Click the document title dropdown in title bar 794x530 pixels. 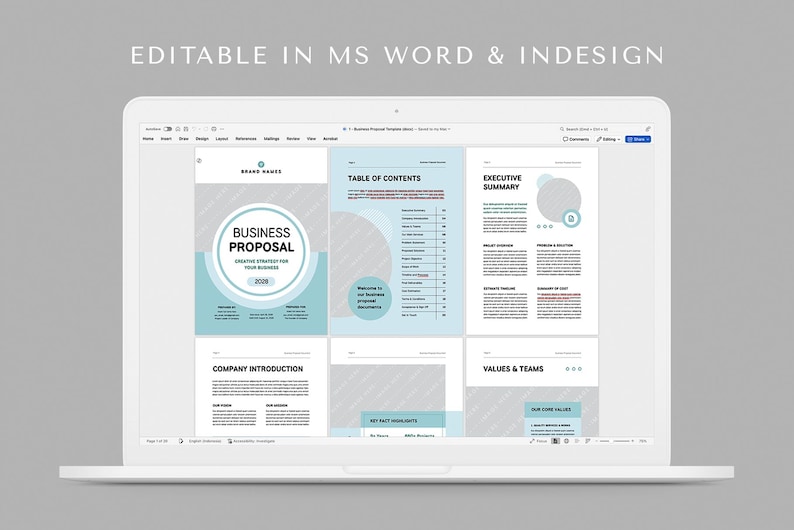[449, 129]
